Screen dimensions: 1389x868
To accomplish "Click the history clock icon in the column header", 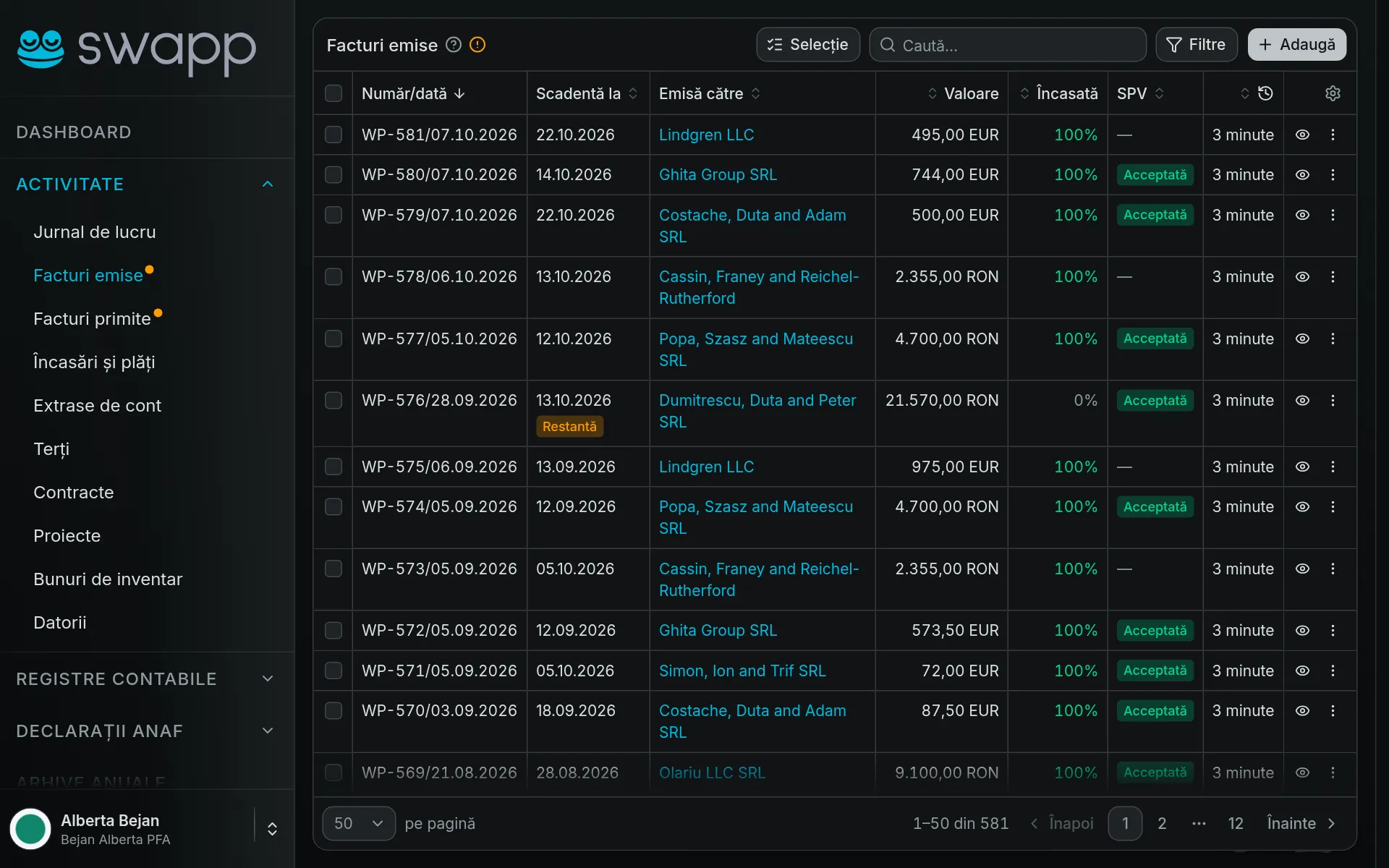I will (1265, 93).
